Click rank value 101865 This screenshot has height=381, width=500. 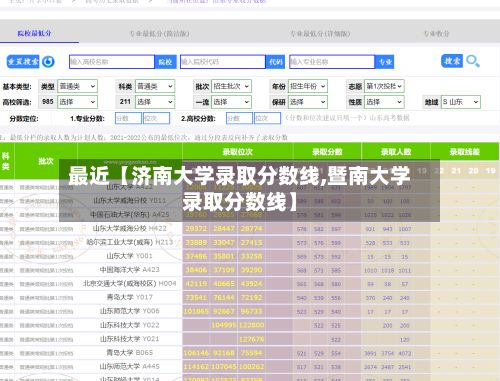point(196,312)
